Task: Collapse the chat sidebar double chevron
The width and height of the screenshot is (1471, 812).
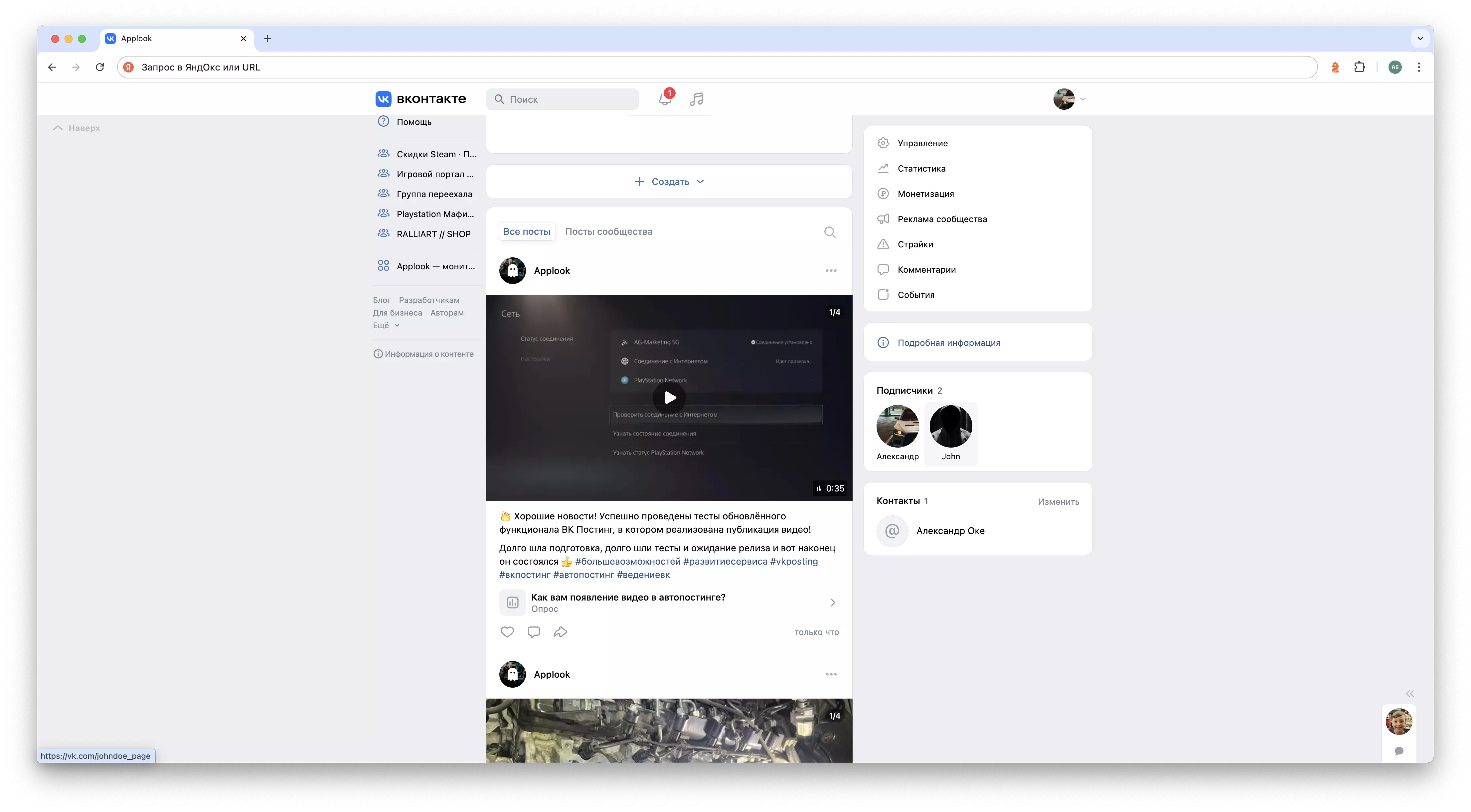Action: (1410, 694)
